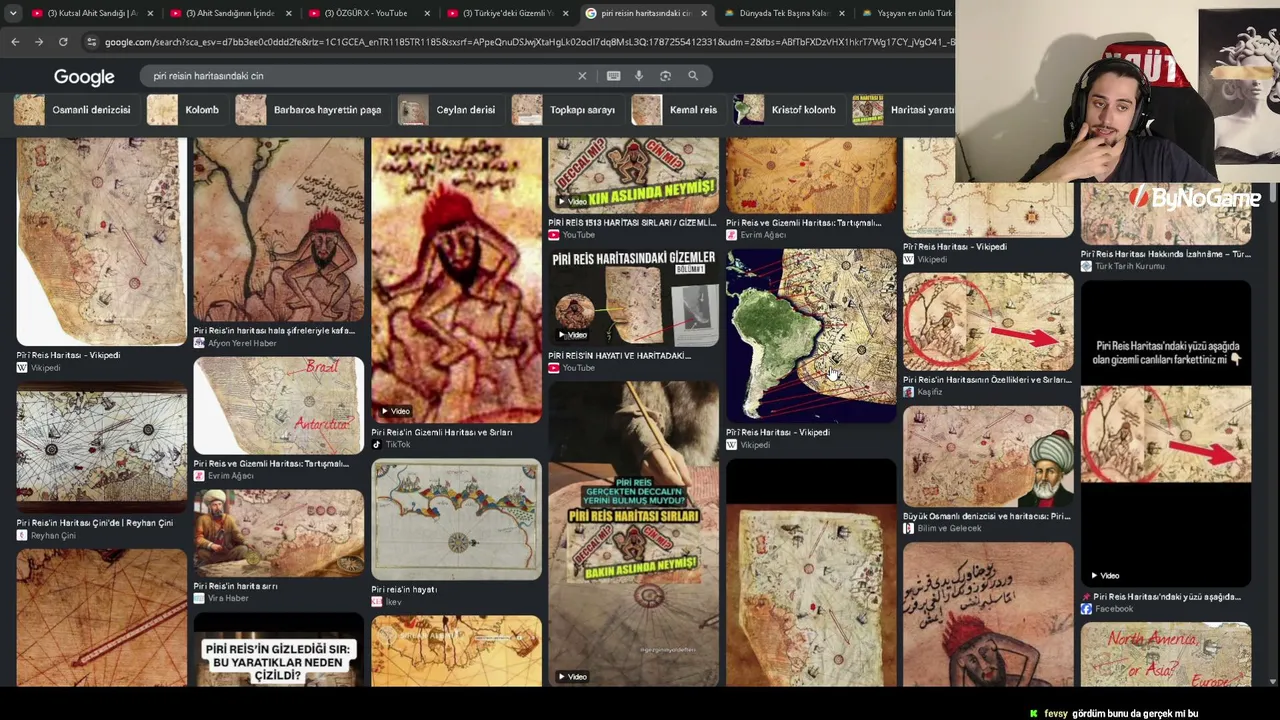Screen dimensions: 1280x720
Task: Close the Ahit Sandığının İçinde tab
Action: (x=289, y=13)
